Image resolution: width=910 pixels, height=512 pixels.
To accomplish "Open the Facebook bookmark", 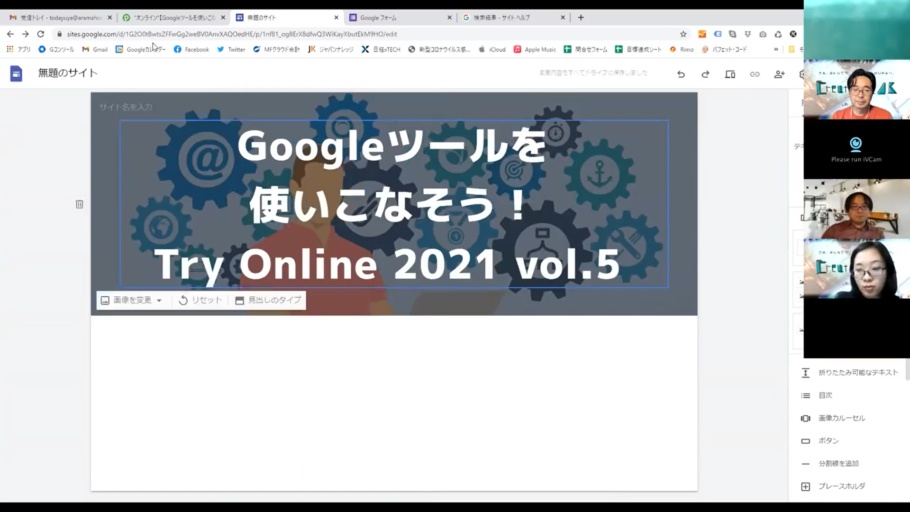I will coord(191,49).
